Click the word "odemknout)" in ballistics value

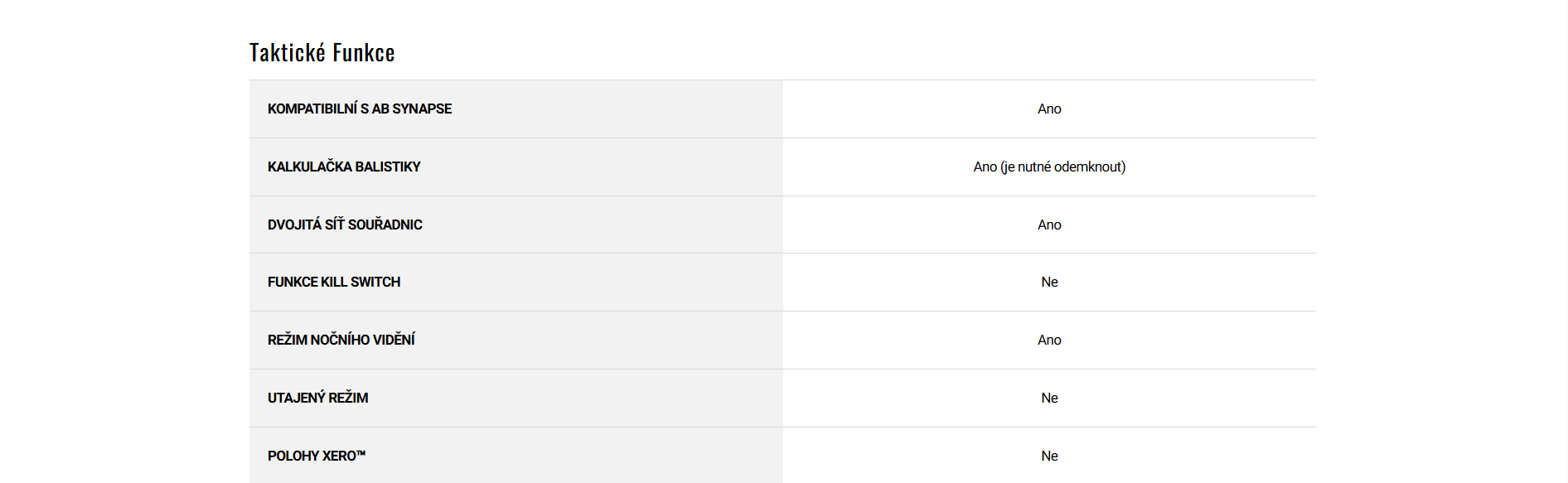[x=1090, y=167]
